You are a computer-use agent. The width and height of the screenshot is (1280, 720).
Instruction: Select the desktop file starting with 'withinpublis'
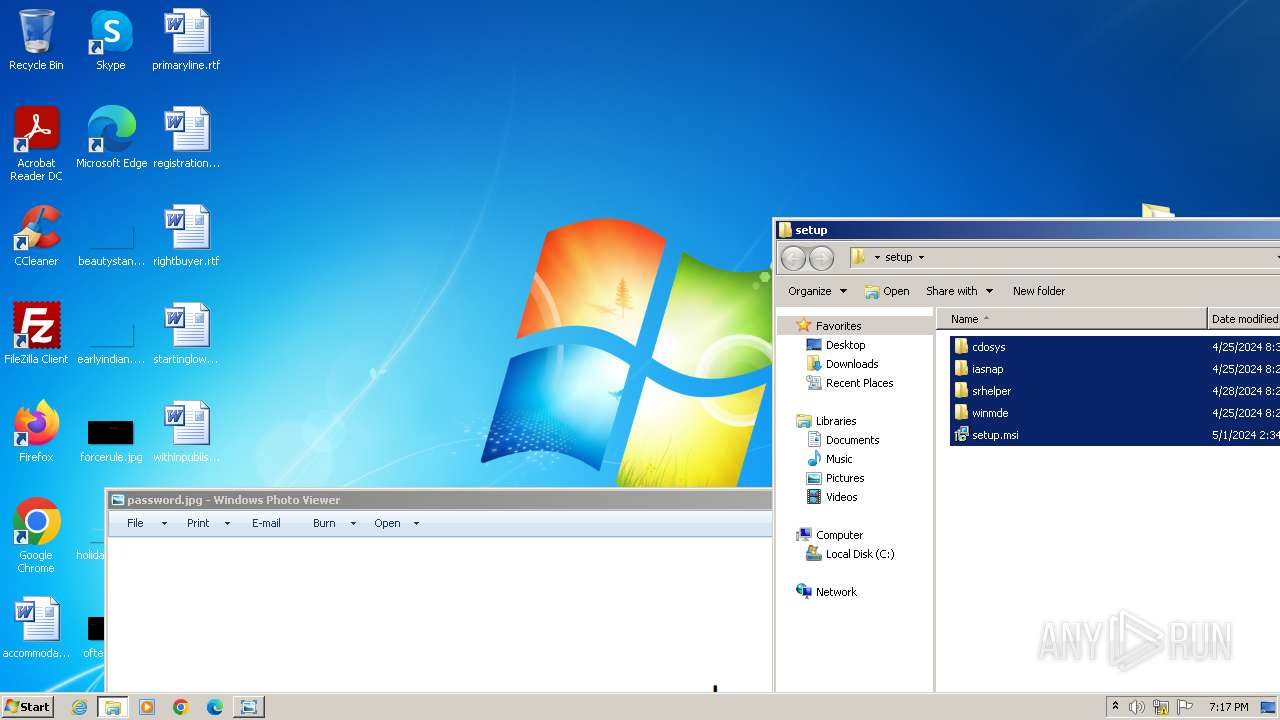(186, 432)
